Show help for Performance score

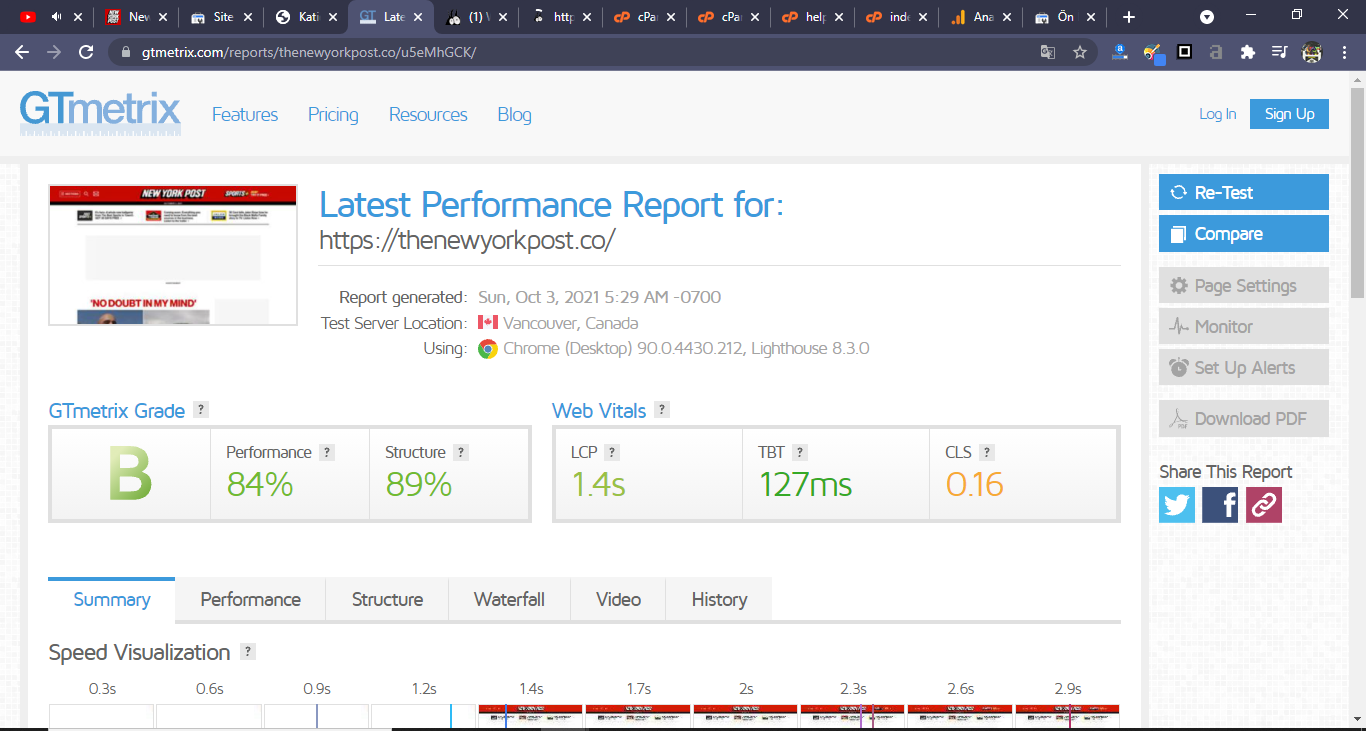coord(327,452)
